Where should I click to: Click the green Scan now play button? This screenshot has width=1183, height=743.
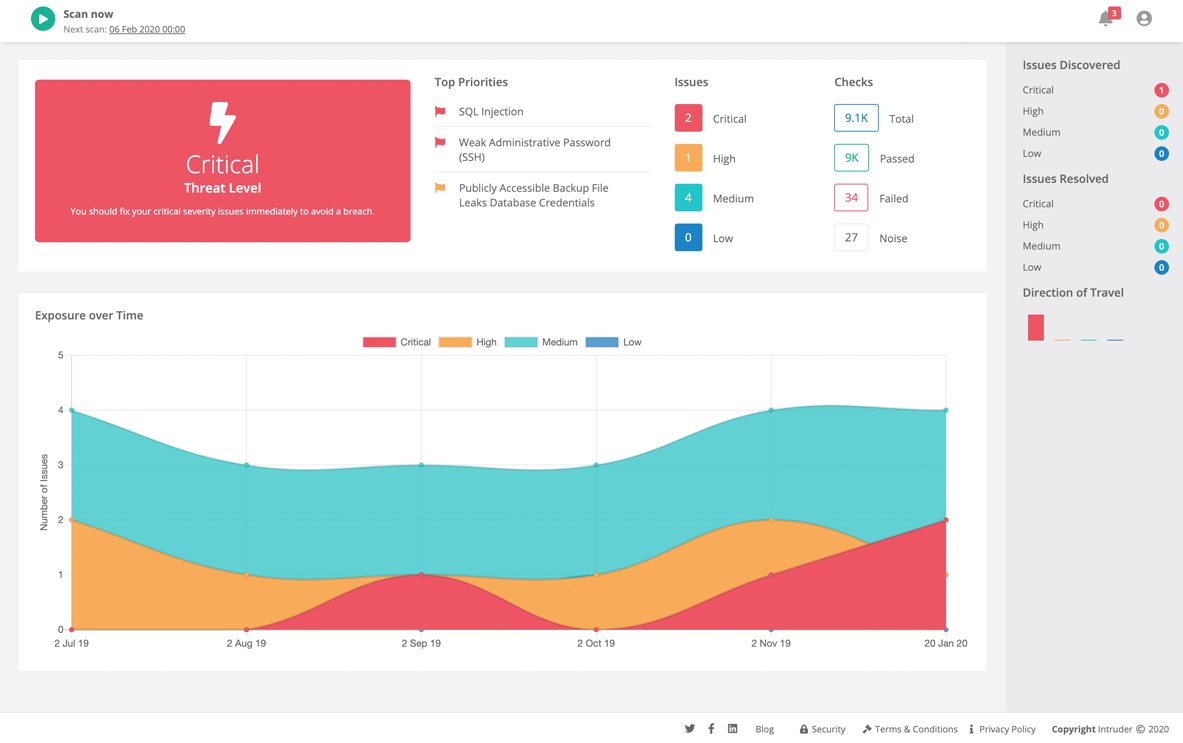[43, 19]
